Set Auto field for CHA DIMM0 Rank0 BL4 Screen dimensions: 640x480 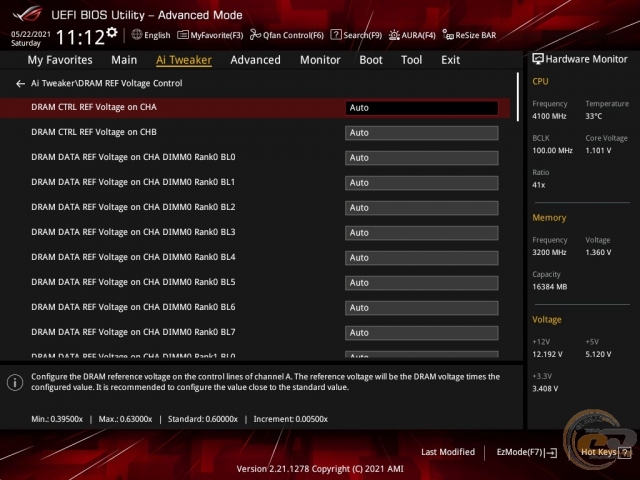click(x=422, y=258)
